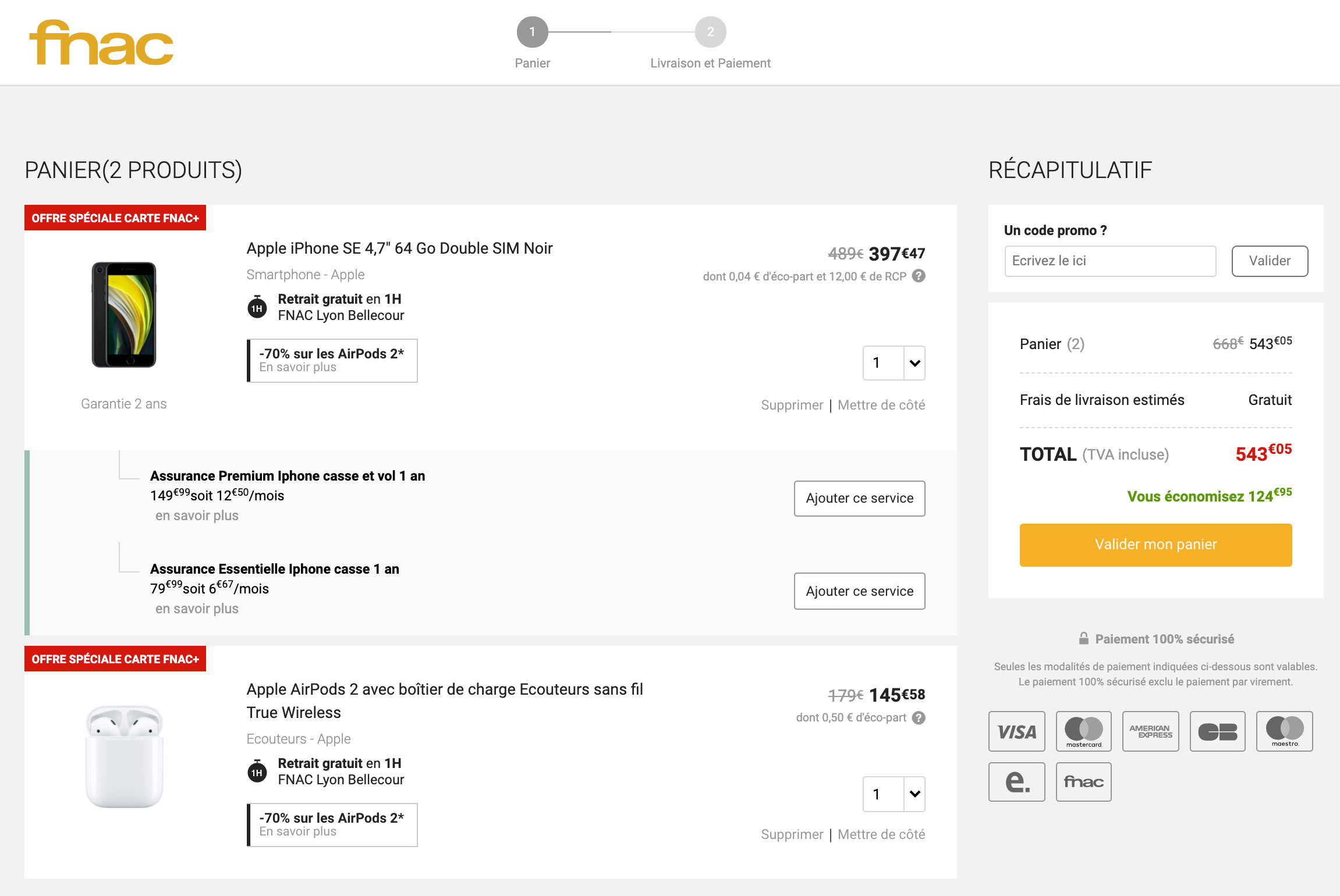Click the iPhone SE product thumbnail
The width and height of the screenshot is (1340, 896).
pyautogui.click(x=124, y=315)
